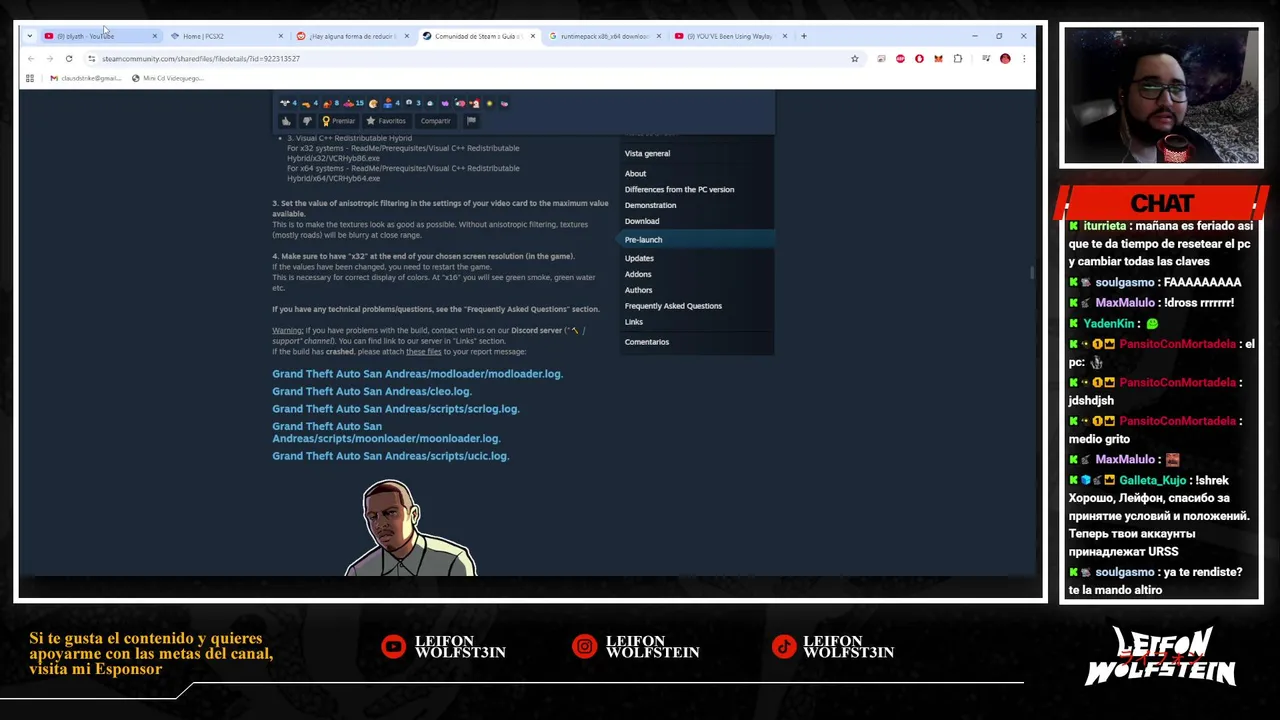Screen dimensions: 1280x720
Task: Switch to 'Hay alguna forma de reducir' tab
Action: coord(352,36)
